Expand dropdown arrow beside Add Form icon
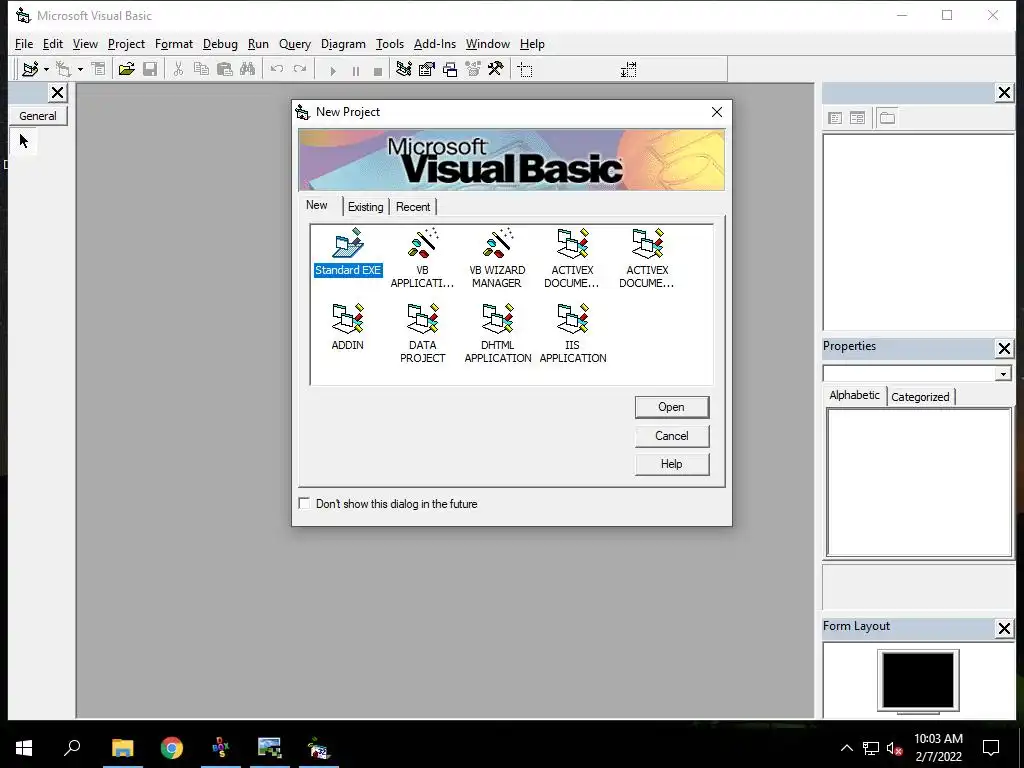1024x768 pixels. coord(80,69)
